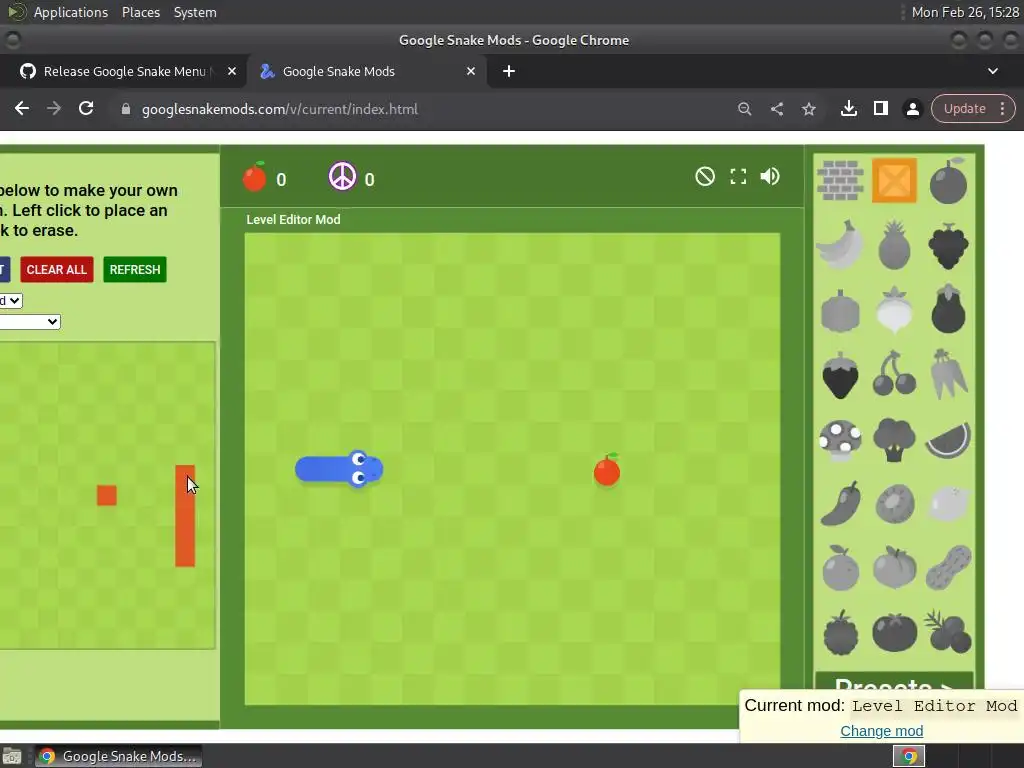Click the address bar URL
Screen dimensions: 1024x768
[280, 109]
